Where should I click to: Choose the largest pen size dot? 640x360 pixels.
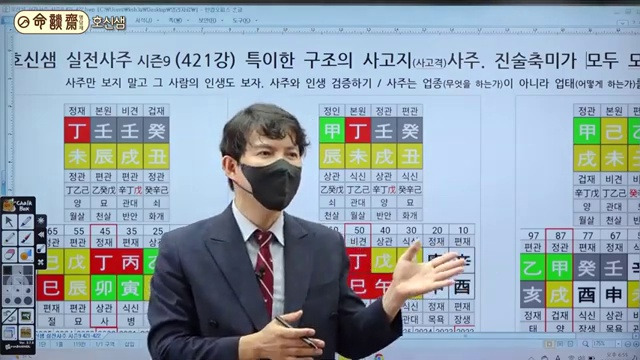[27, 301]
